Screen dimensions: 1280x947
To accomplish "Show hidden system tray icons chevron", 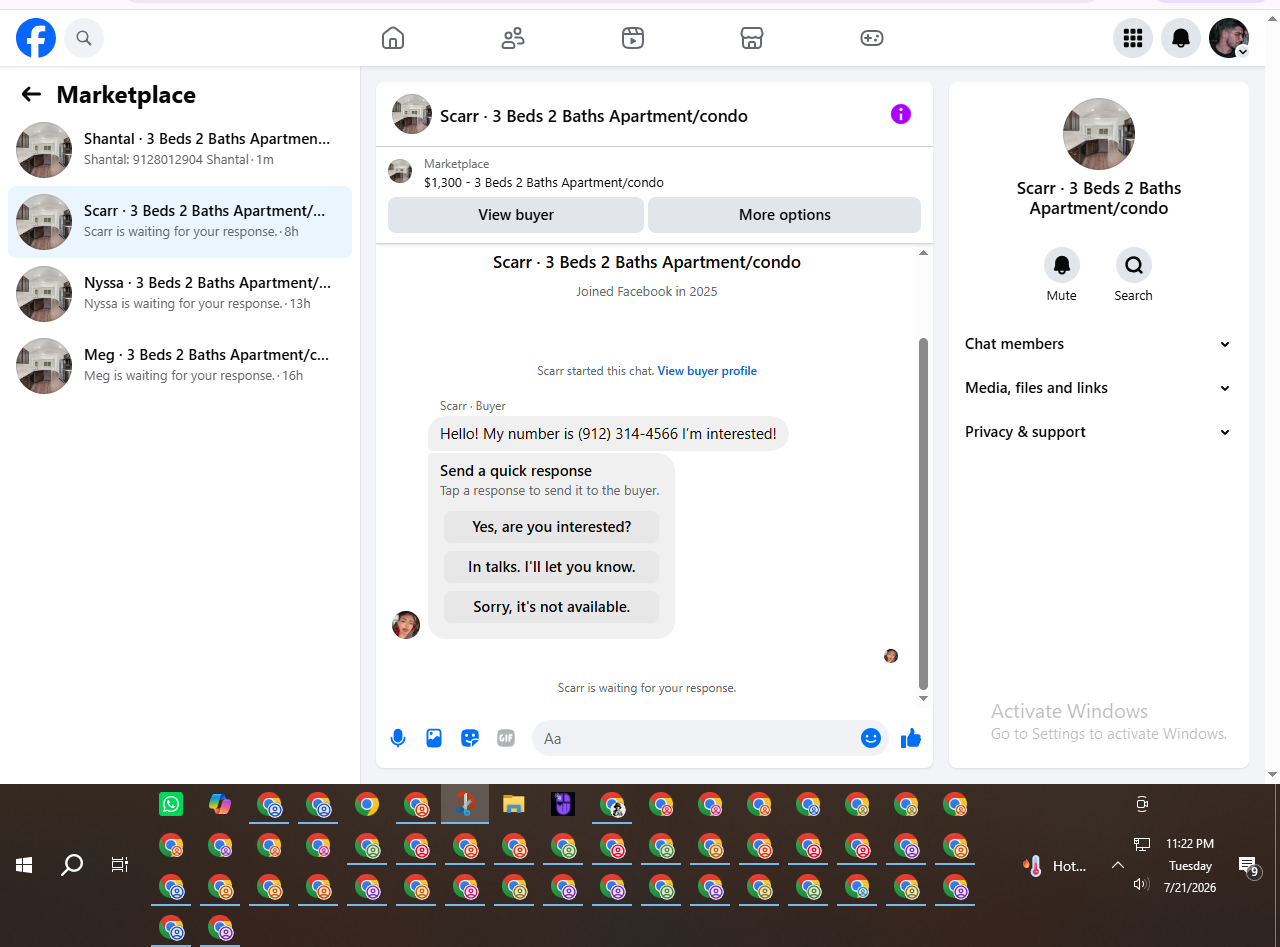I will [1118, 865].
